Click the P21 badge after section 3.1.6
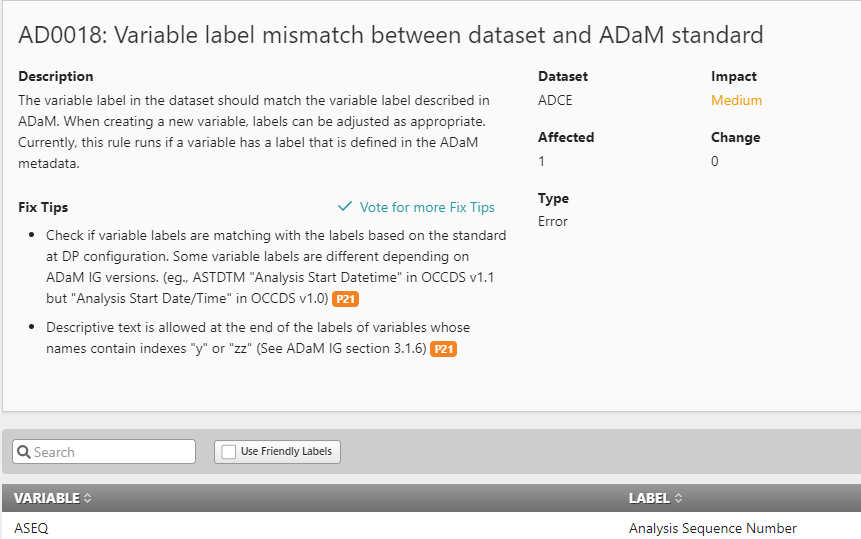This screenshot has width=861, height=539. point(444,349)
